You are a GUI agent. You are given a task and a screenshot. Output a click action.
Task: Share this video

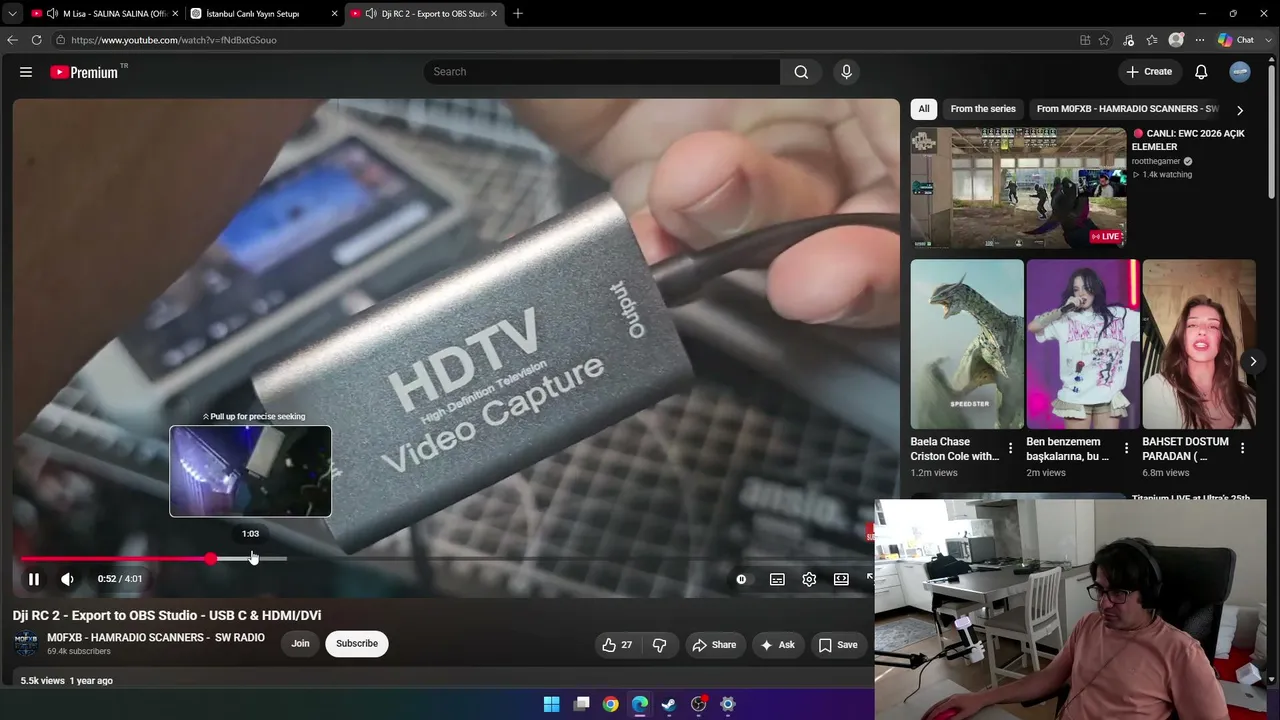coord(714,645)
